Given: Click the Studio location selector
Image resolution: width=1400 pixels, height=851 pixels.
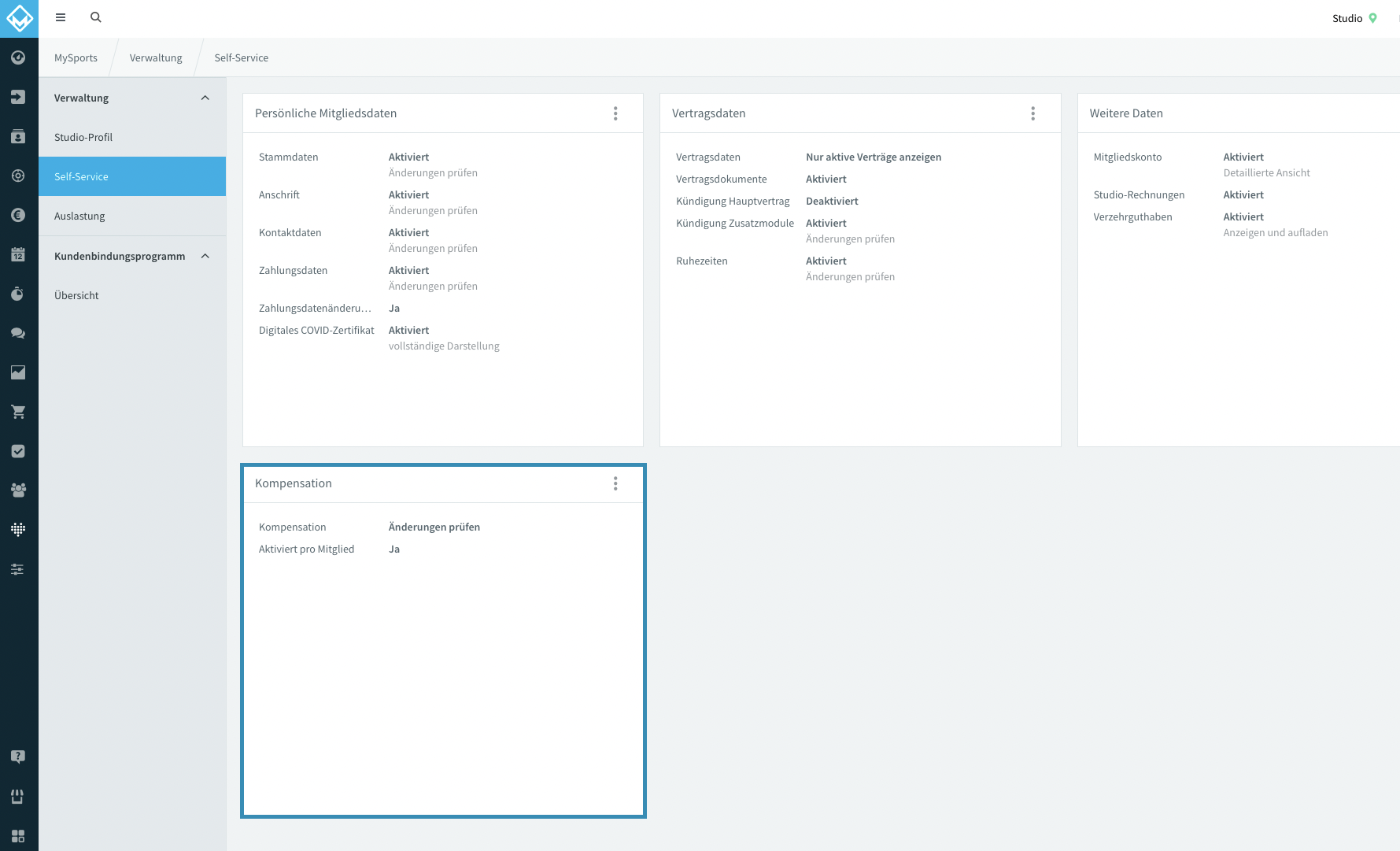Looking at the screenshot, I should click(x=1354, y=18).
